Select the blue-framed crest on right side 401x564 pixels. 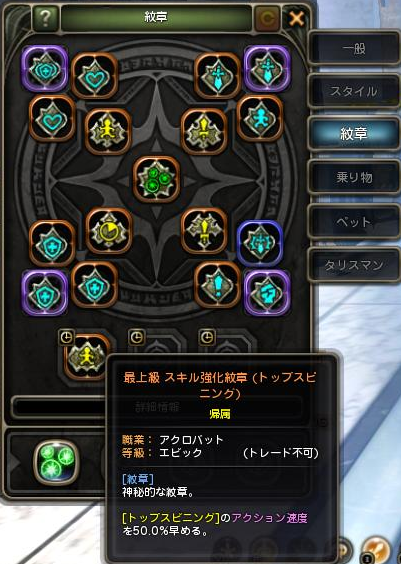point(260,243)
